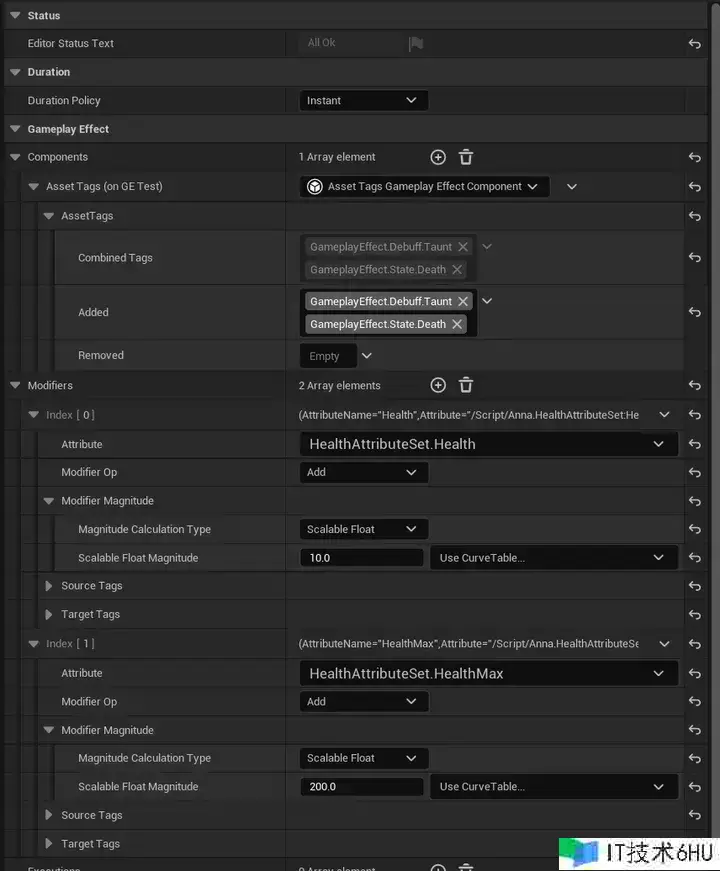Open Added tags picker chevron

click(x=487, y=301)
